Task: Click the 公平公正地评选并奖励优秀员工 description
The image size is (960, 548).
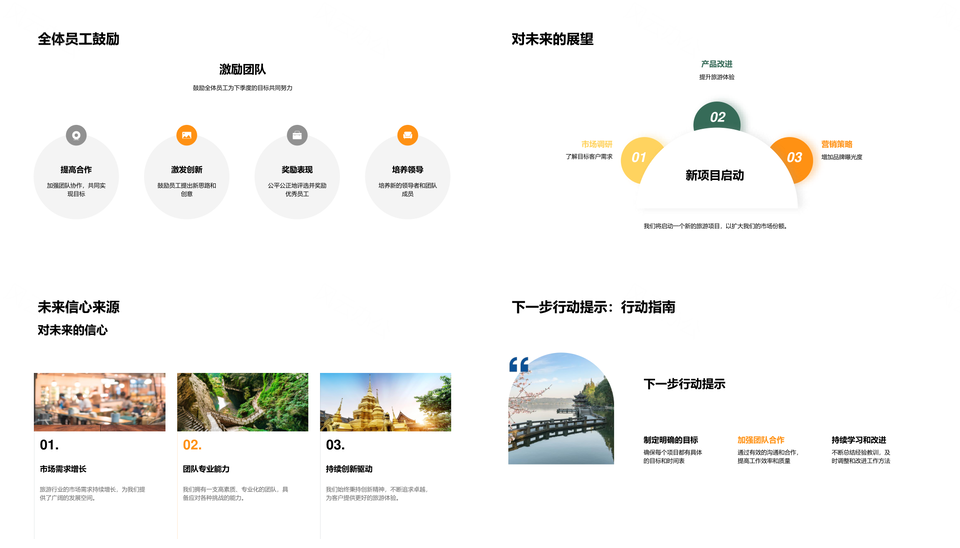Action: (297, 190)
